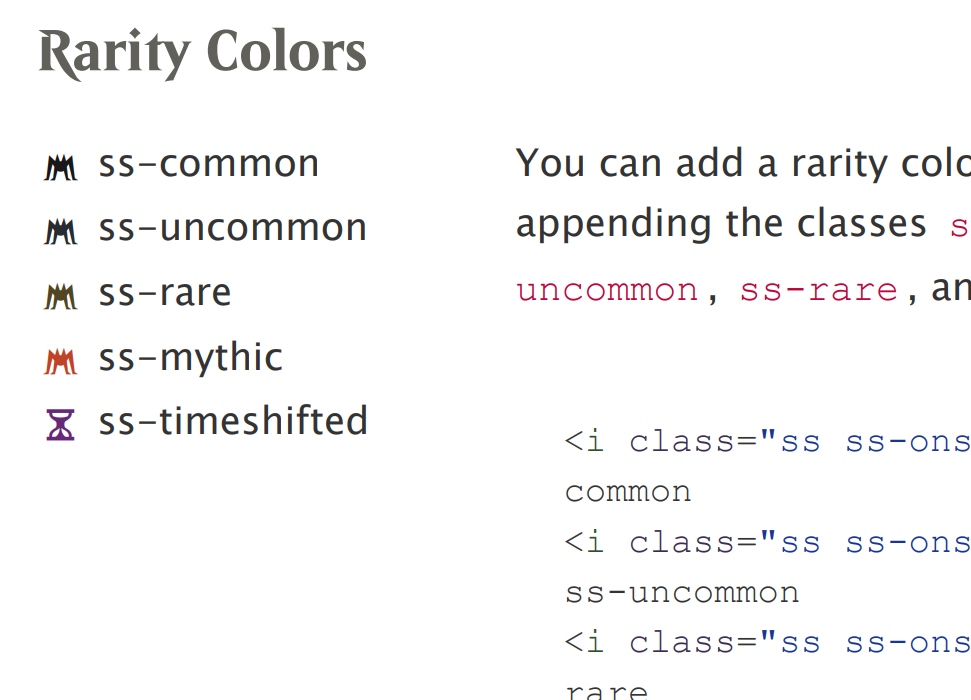Click the 'rare' line at code block bottom

pyautogui.click(x=606, y=691)
